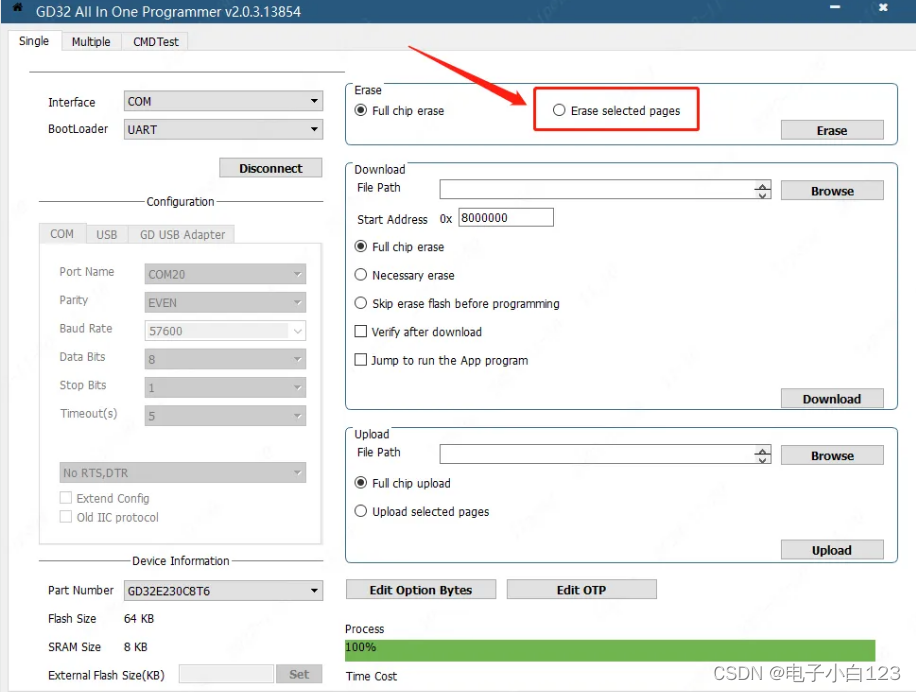Viewport: 916px width, 692px height.
Task: Toggle the Old IIC protocol checkbox
Action: point(66,517)
